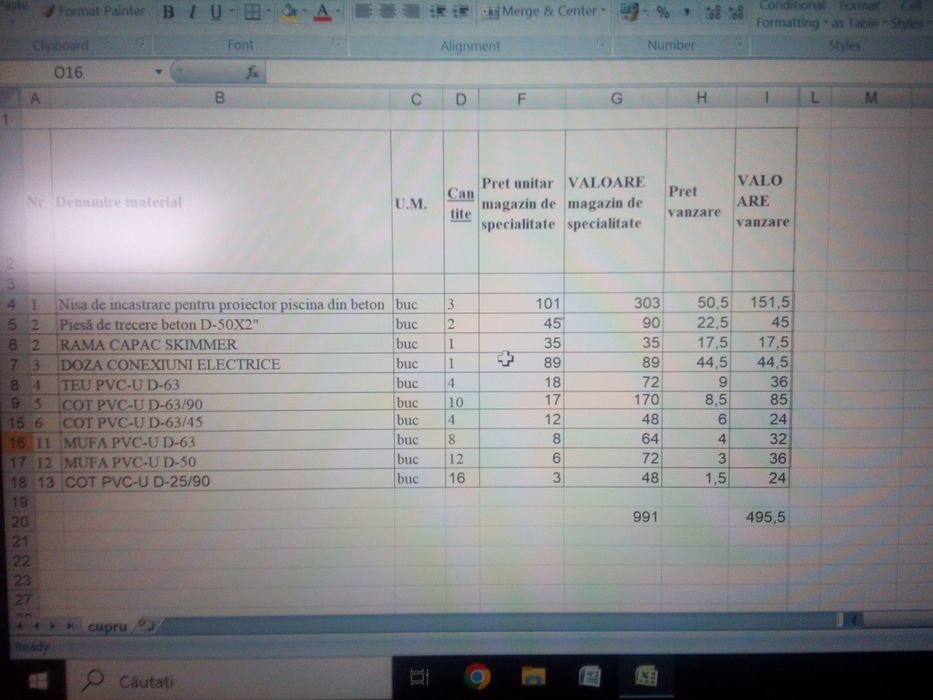The width and height of the screenshot is (933, 700).
Task: Click the taskbar search box 'Căutați'
Action: click(x=229, y=680)
